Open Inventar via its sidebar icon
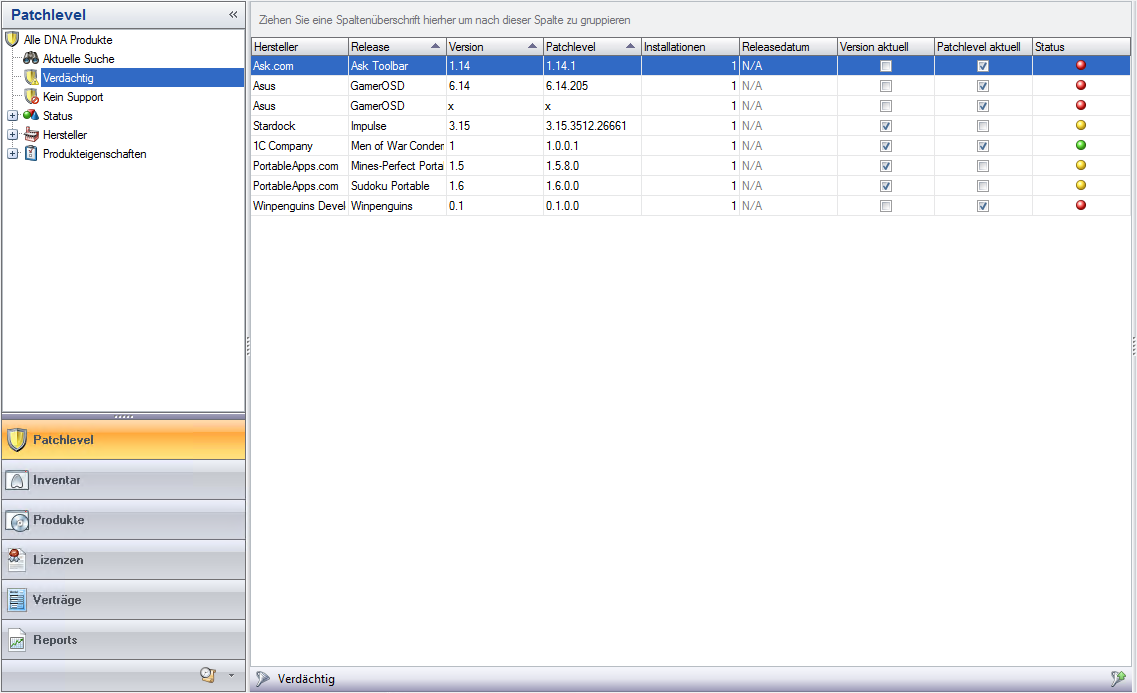This screenshot has width=1137, height=693. coord(16,480)
